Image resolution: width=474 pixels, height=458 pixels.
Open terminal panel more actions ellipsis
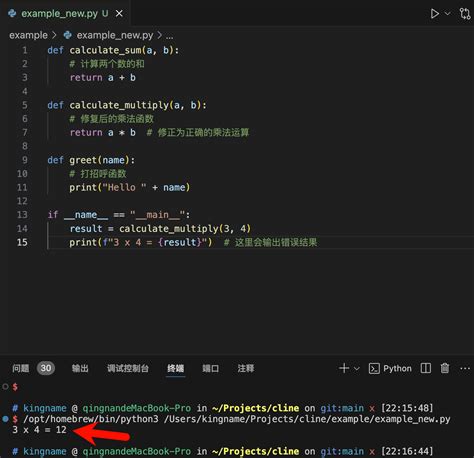click(465, 369)
